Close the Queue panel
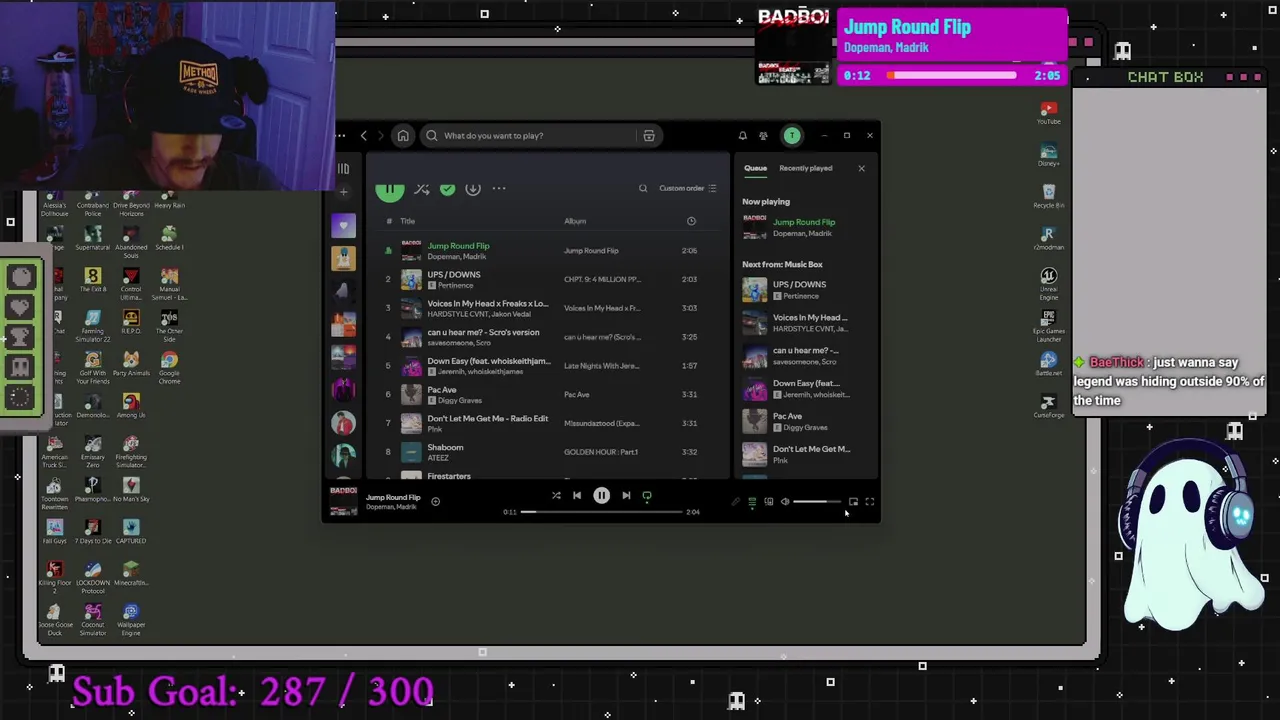The image size is (1280, 720). pyautogui.click(x=861, y=168)
